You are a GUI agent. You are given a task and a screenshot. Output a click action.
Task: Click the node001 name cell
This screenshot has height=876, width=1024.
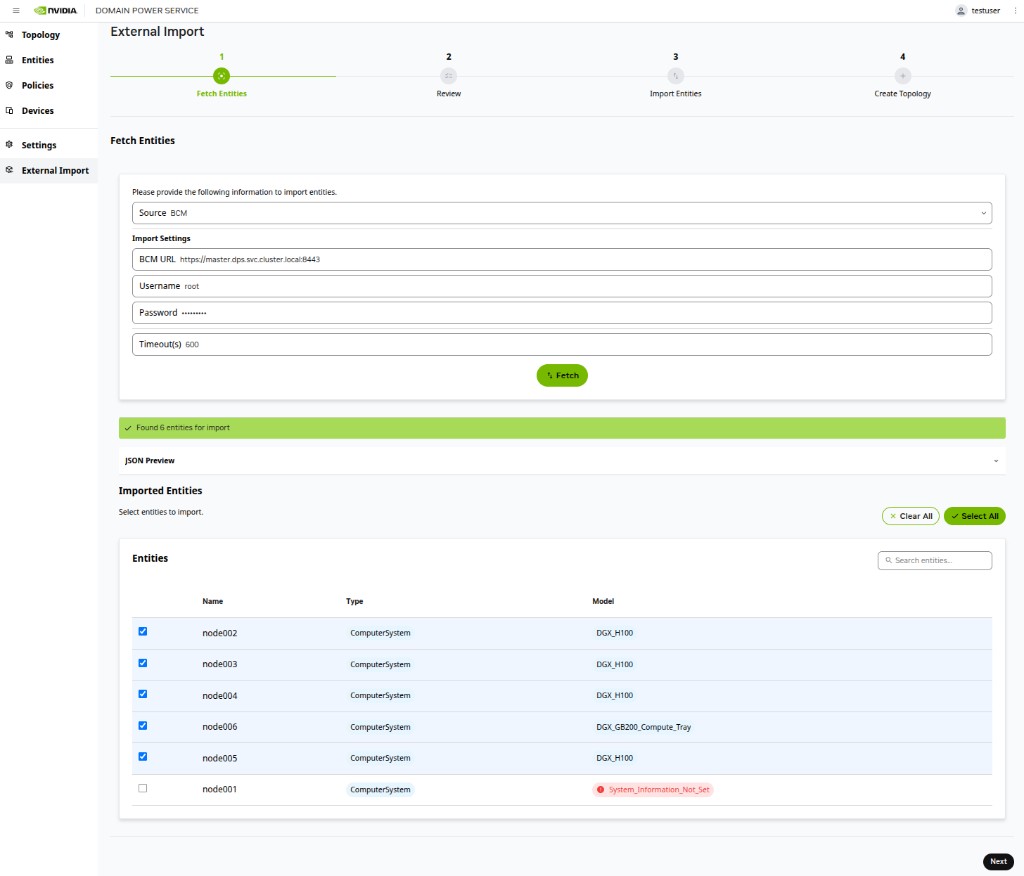click(x=219, y=790)
